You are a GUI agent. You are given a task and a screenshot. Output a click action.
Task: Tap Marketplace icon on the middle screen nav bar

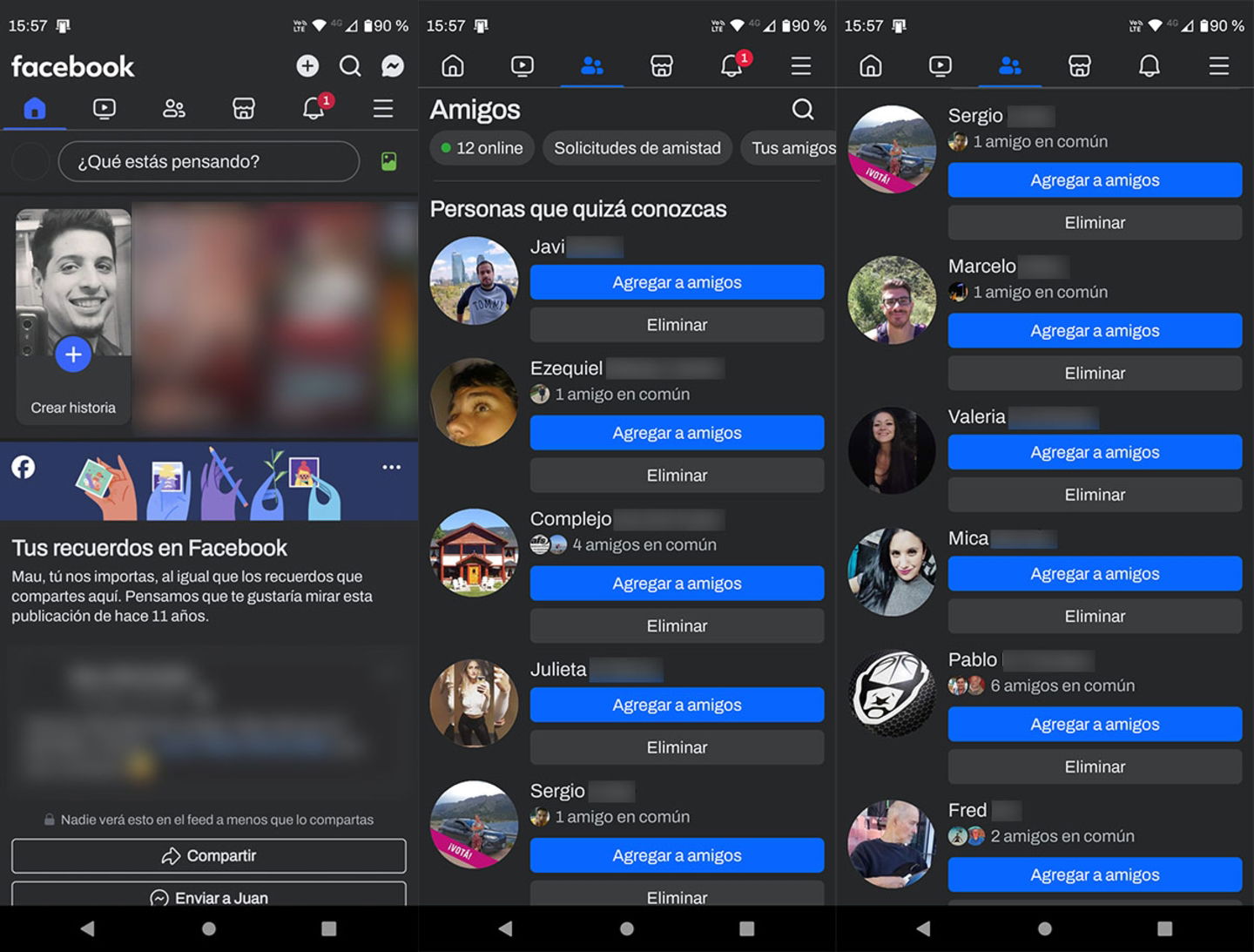662,65
